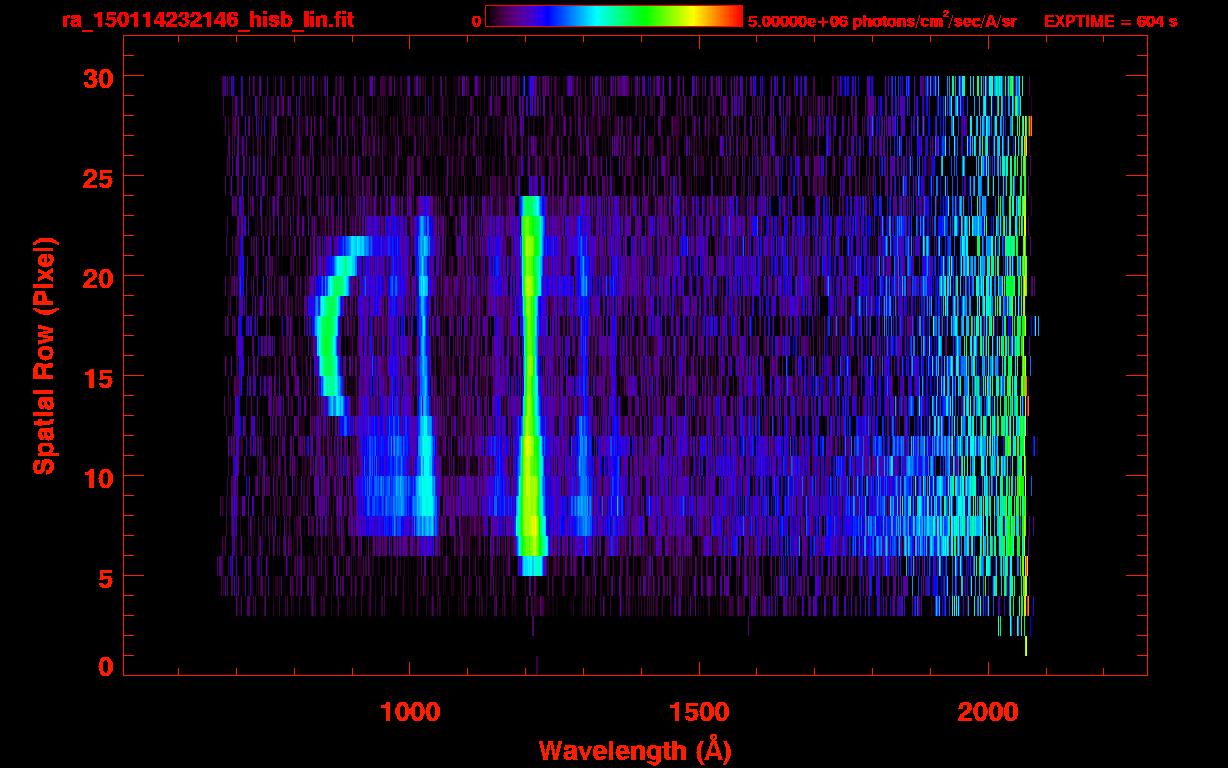This screenshot has height=768, width=1228.
Task: Click the Spatial Row (Pixel) axis title
Action: click(x=44, y=355)
